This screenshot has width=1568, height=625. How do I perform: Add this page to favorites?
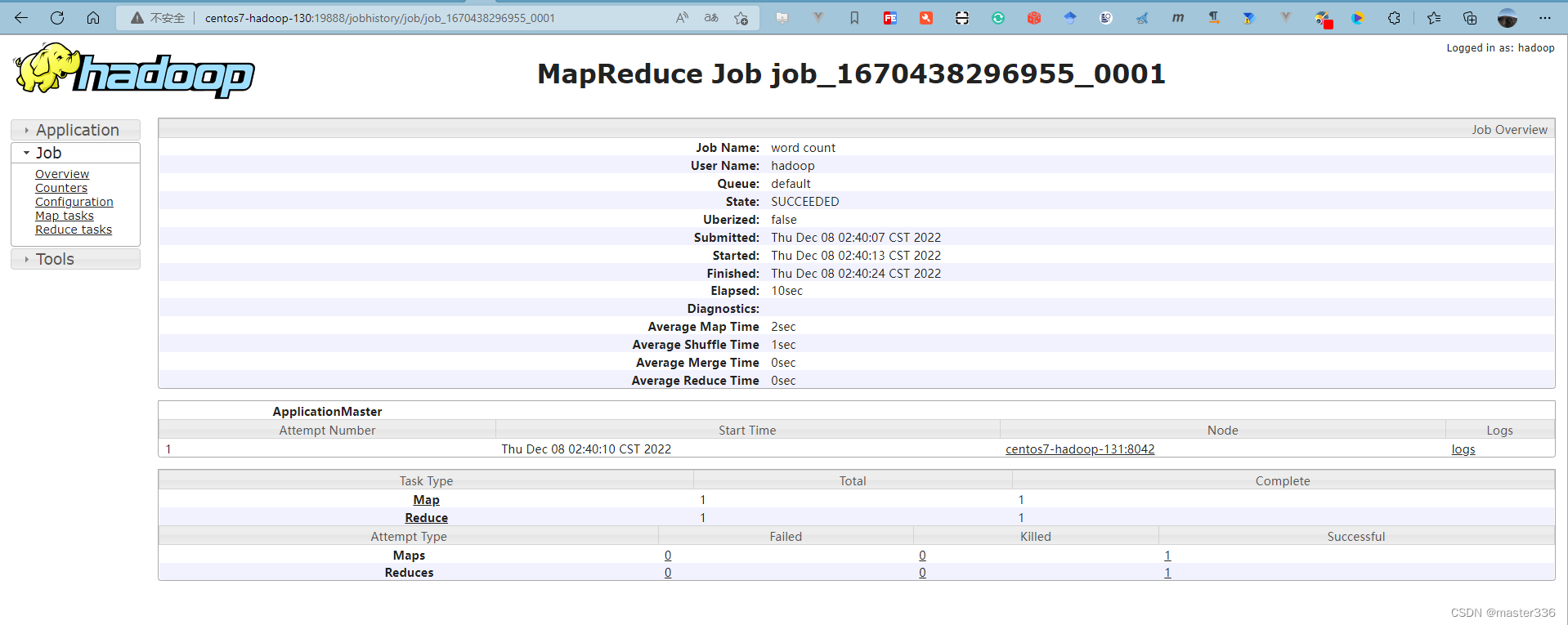[x=741, y=17]
